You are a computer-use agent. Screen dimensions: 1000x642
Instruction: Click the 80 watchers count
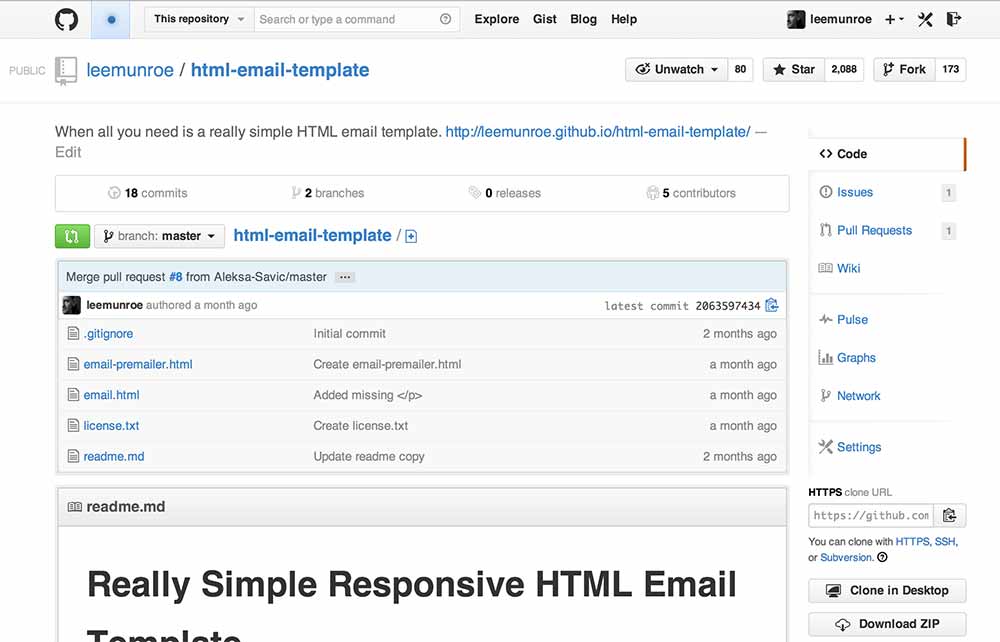(x=740, y=69)
